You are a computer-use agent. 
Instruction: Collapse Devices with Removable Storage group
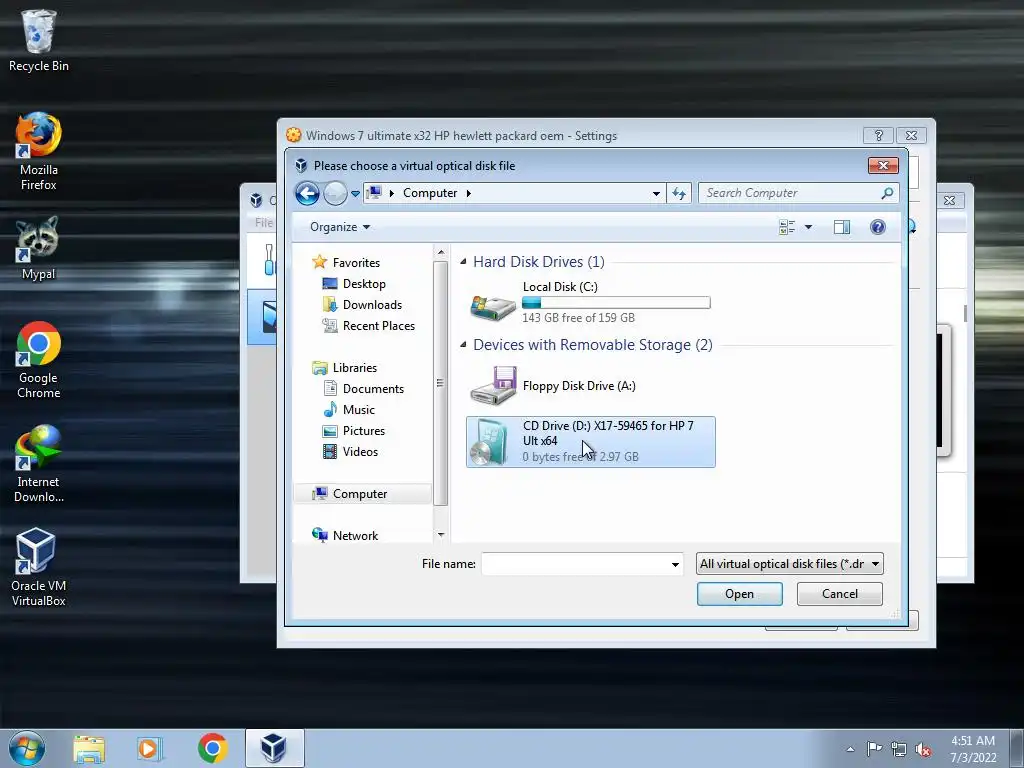(x=463, y=345)
